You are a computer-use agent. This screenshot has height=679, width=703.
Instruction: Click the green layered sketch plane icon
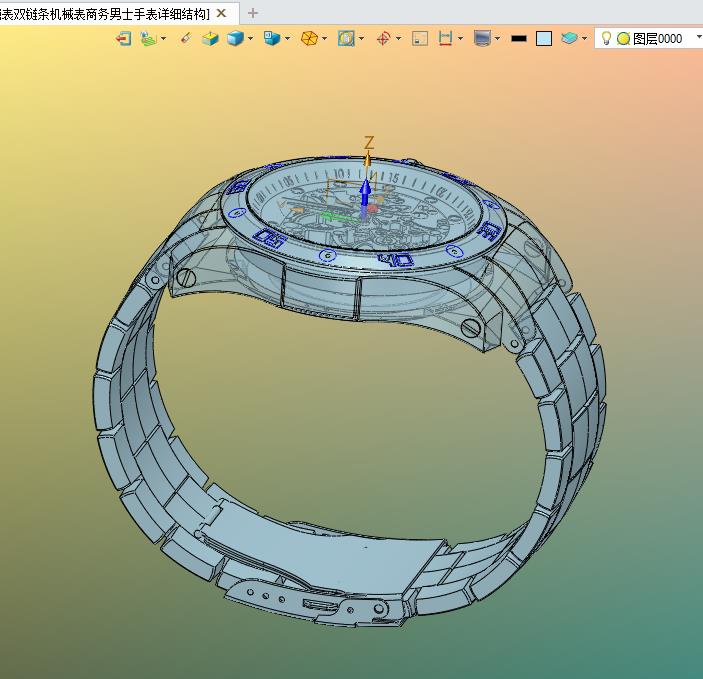point(148,39)
